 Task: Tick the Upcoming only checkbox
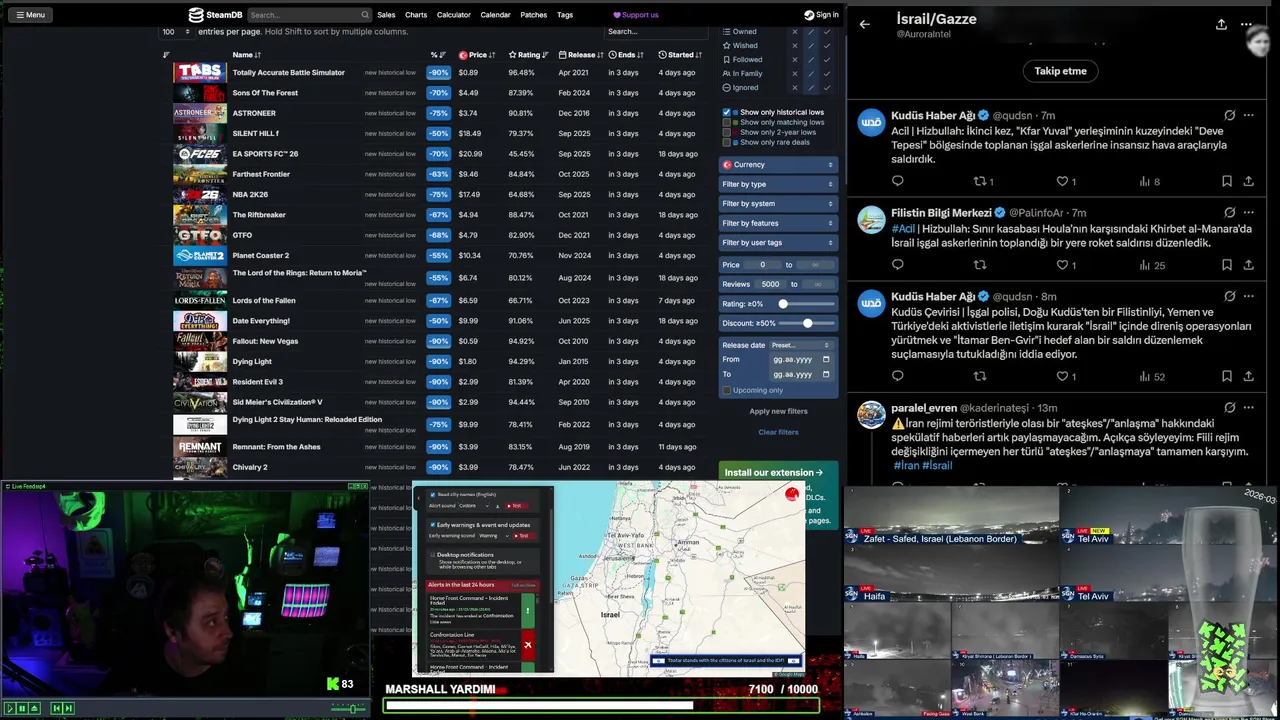tap(727, 390)
